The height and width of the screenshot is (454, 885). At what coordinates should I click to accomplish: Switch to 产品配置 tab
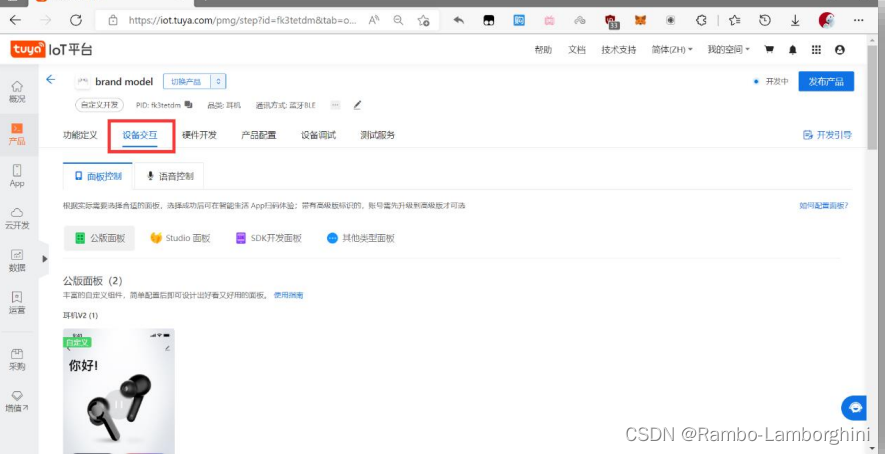(x=259, y=135)
